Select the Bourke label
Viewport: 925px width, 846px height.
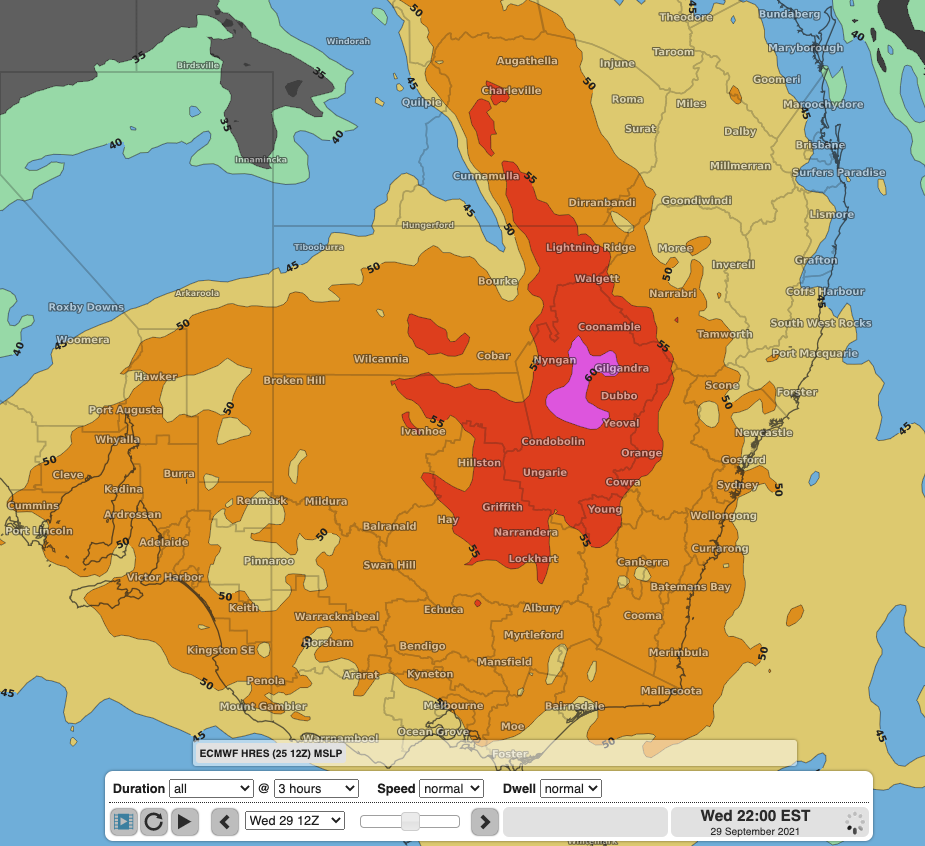[x=498, y=281]
